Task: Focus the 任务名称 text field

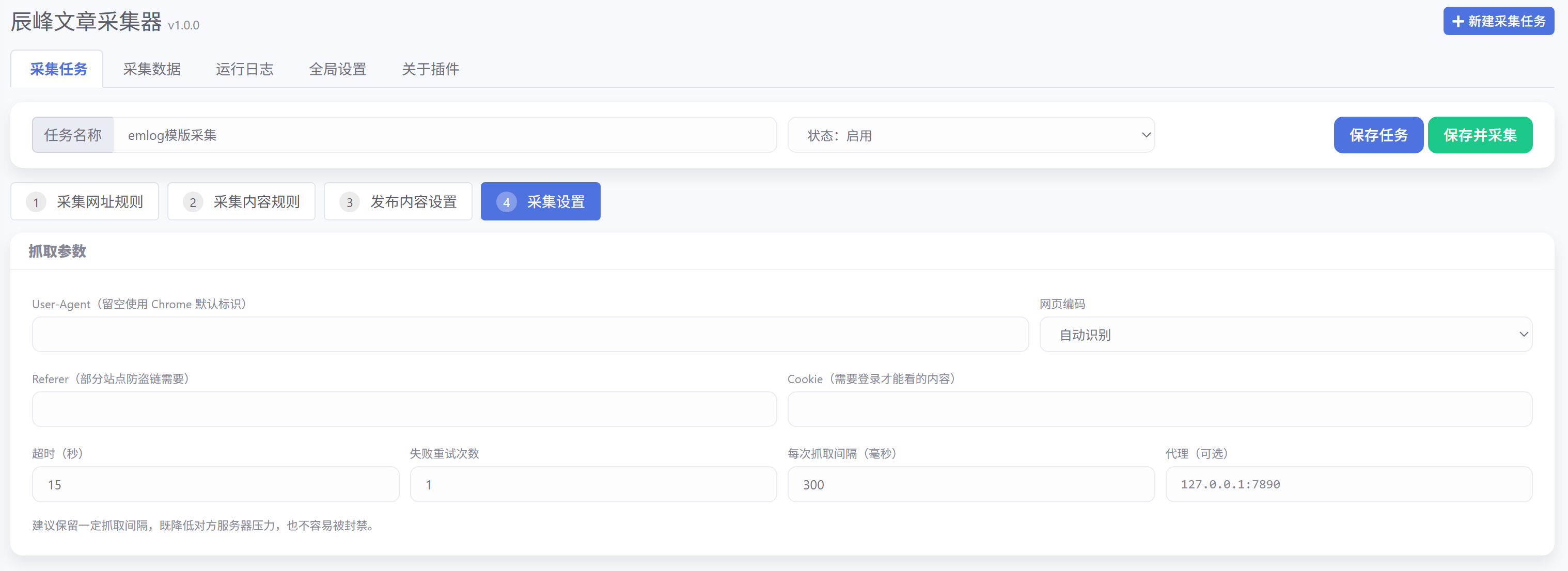Action: pyautogui.click(x=444, y=135)
